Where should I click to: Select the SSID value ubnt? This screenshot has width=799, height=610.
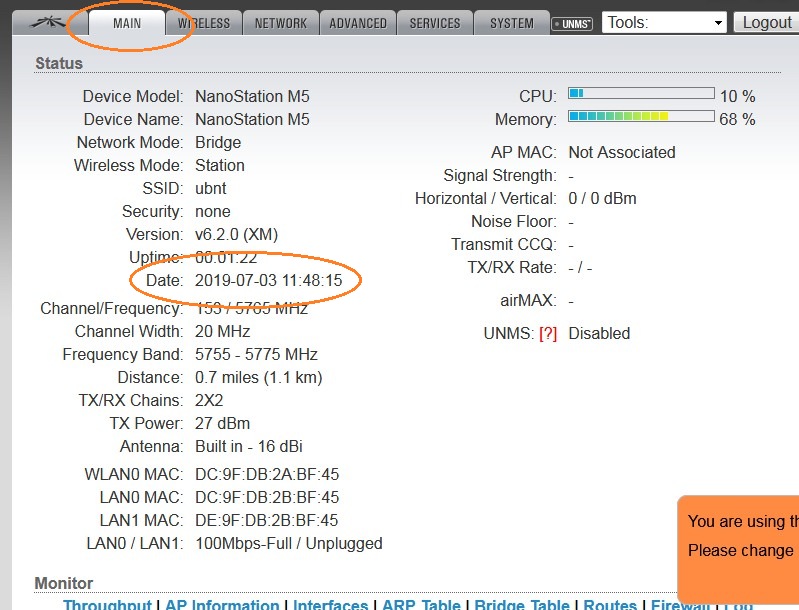[210, 189]
